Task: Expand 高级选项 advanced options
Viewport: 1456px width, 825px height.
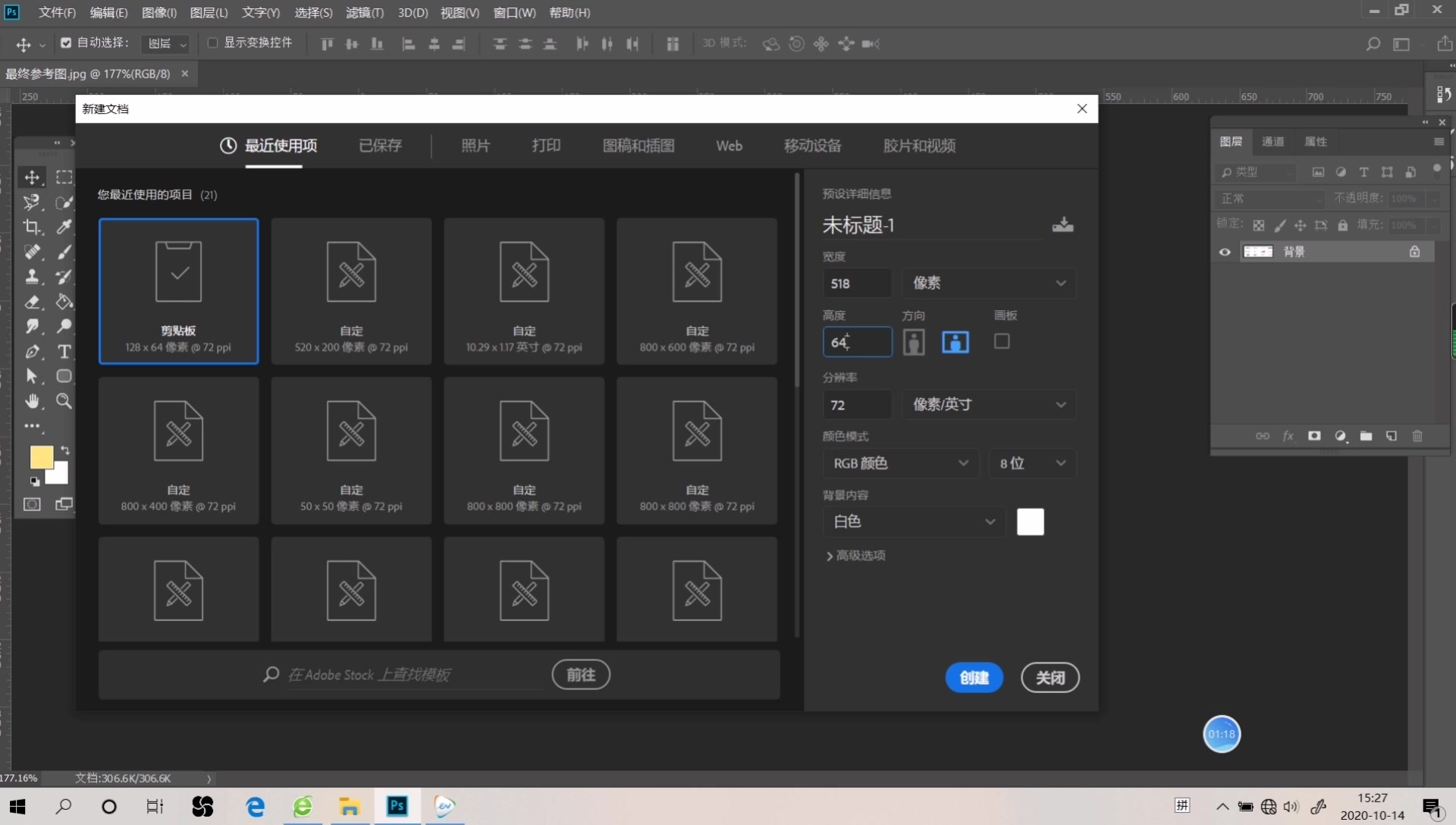Action: [855, 556]
